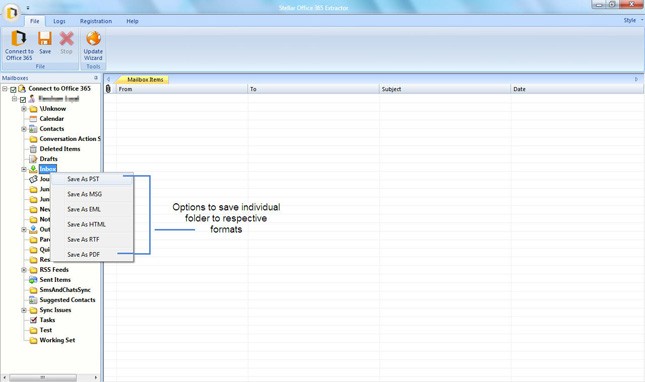This screenshot has height=382, width=645.
Task: Click the RSS Feeds folder icon
Action: coord(33,270)
